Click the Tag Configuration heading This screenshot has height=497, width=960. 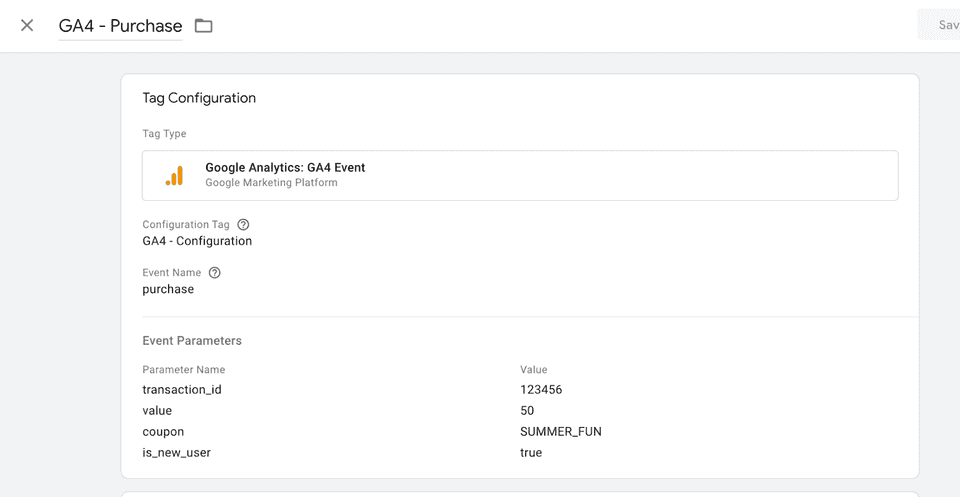click(199, 98)
